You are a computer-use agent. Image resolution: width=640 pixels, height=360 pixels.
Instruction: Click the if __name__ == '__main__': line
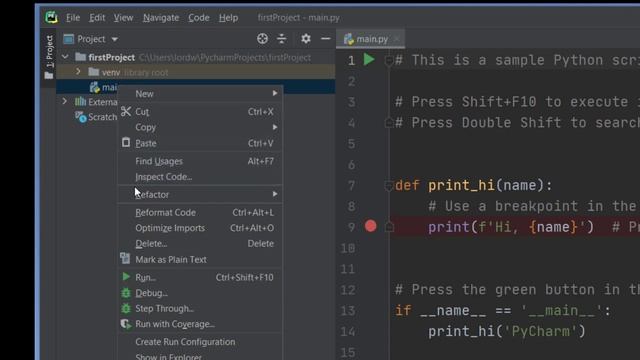pos(503,311)
